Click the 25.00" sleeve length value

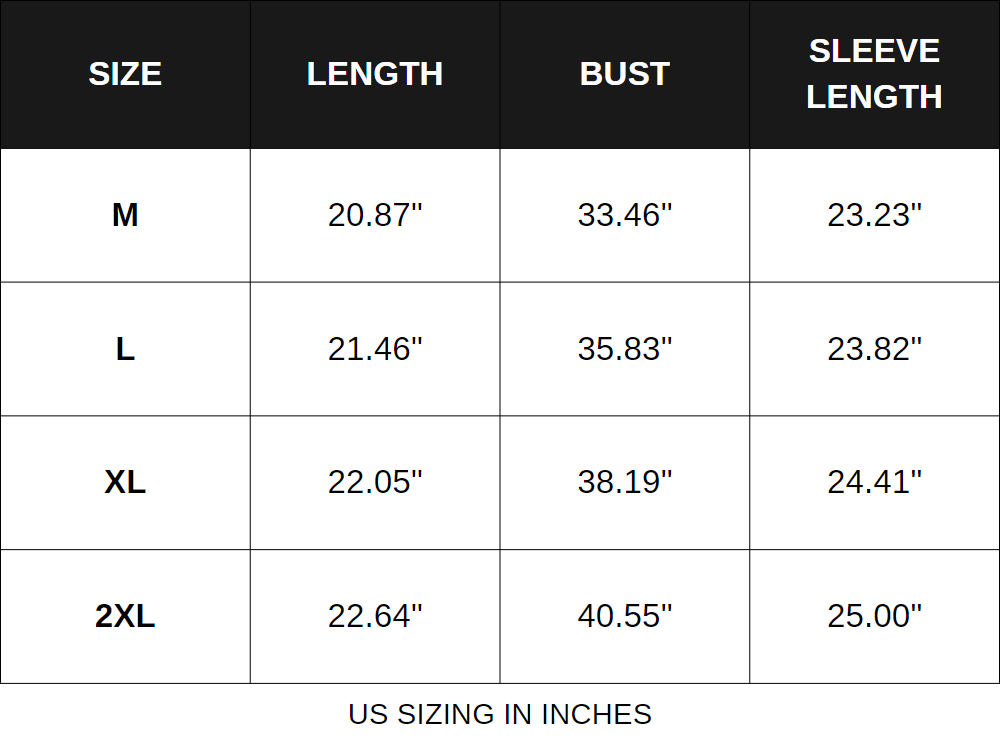click(x=875, y=616)
